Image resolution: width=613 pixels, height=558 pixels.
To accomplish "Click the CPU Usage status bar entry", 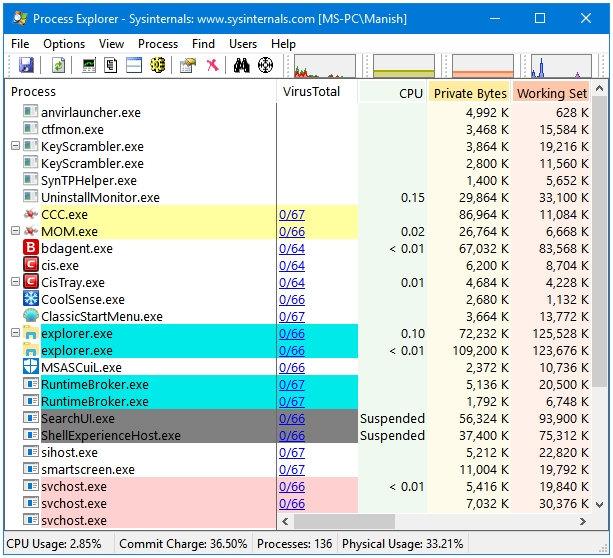I will tap(54, 544).
